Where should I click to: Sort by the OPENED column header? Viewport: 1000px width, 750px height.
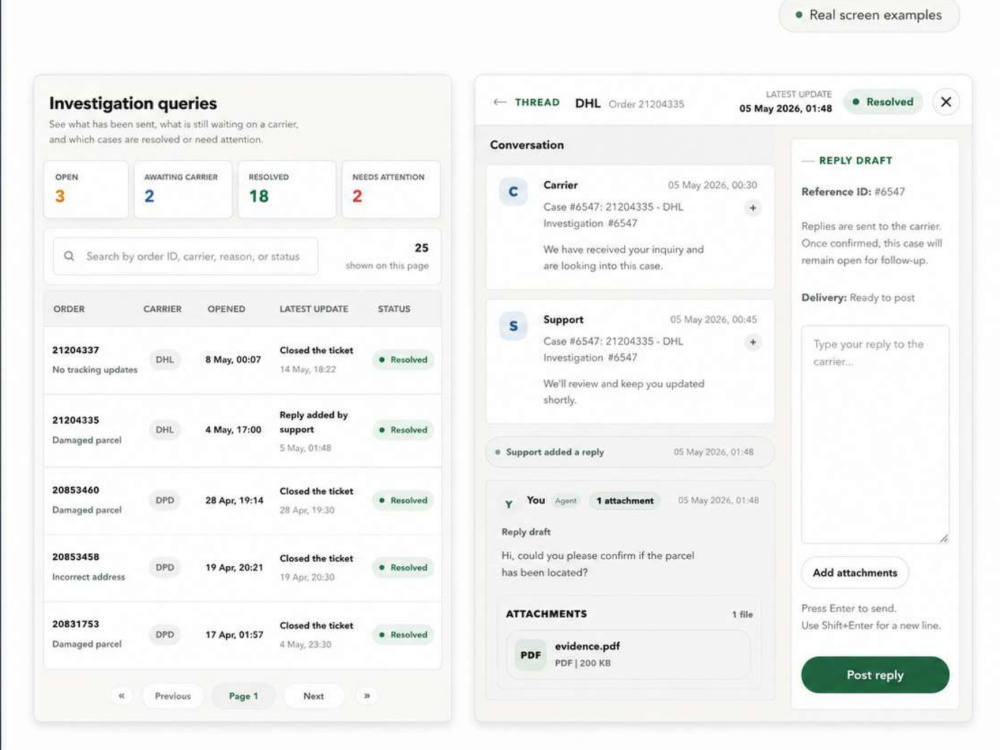[x=226, y=309]
